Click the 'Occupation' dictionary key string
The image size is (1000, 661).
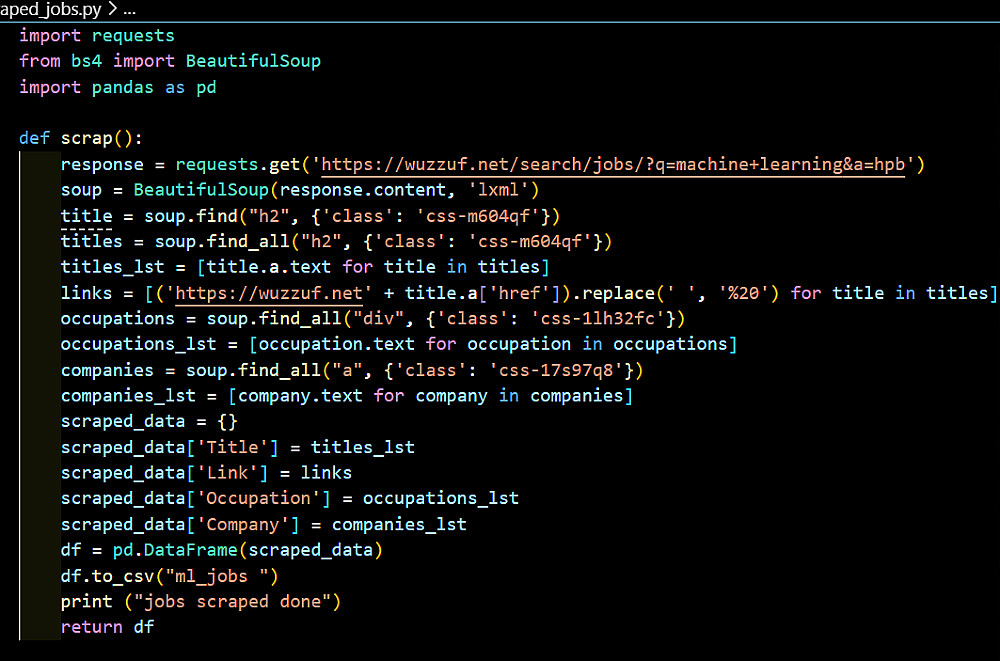tap(258, 498)
